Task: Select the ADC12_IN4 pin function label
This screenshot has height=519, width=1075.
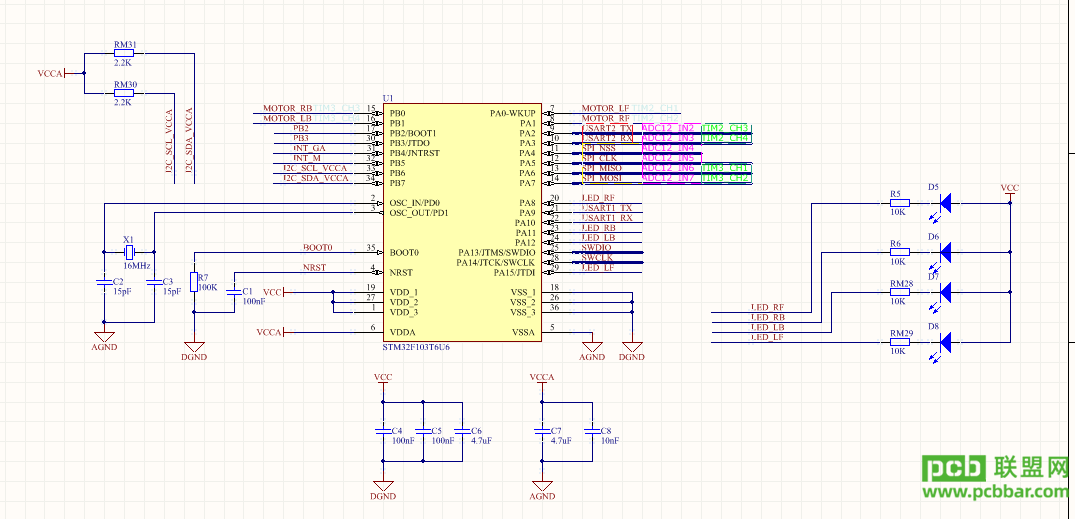Action: coord(668,148)
